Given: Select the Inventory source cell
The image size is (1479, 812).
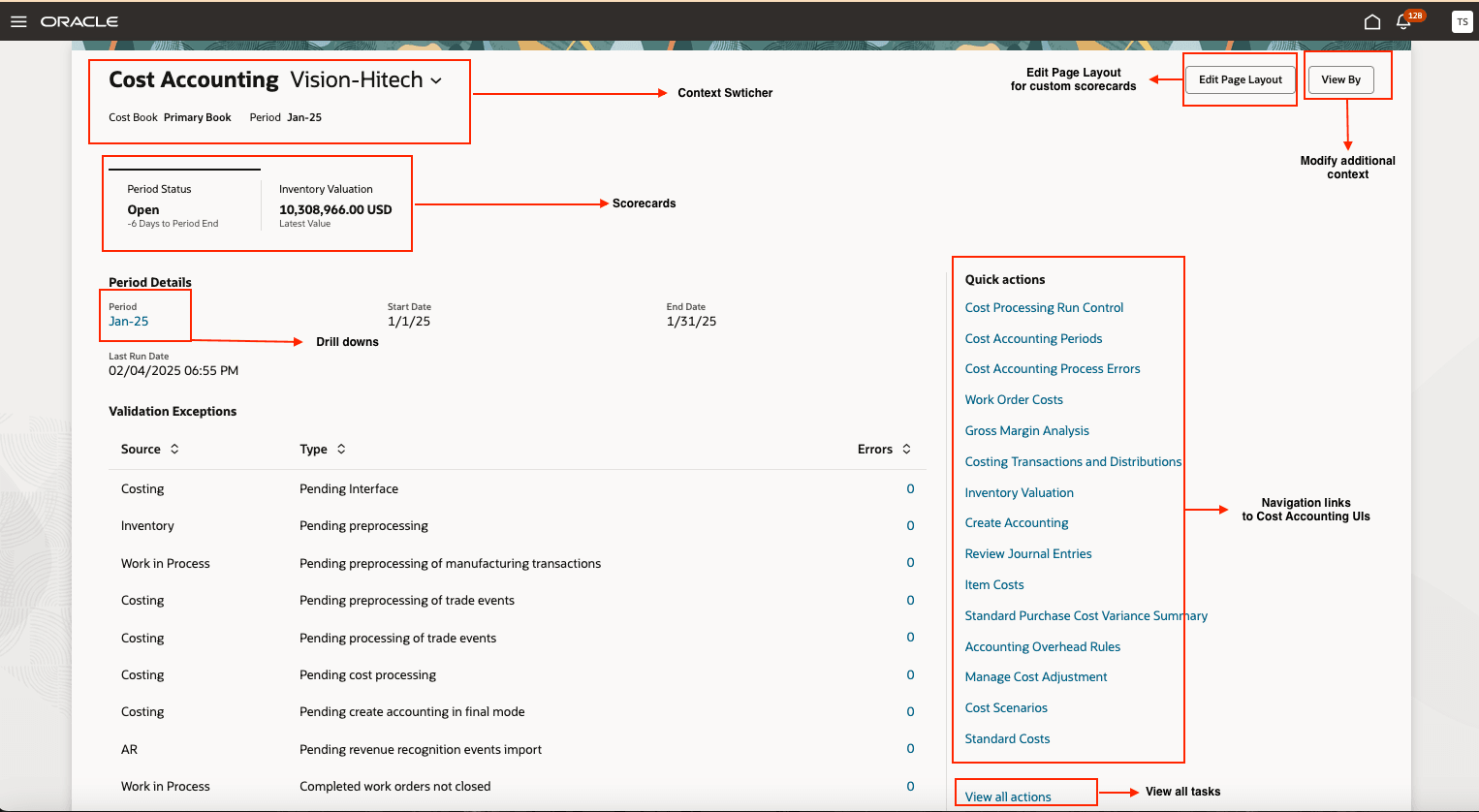Looking at the screenshot, I should 147,525.
